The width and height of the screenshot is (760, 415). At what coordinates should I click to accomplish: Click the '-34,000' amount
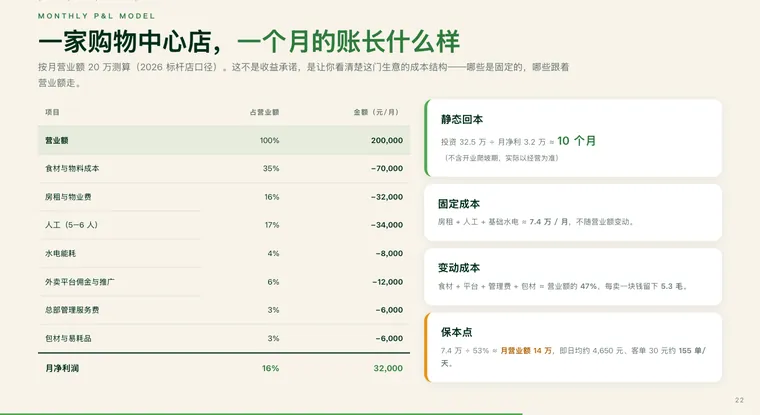pyautogui.click(x=387, y=225)
